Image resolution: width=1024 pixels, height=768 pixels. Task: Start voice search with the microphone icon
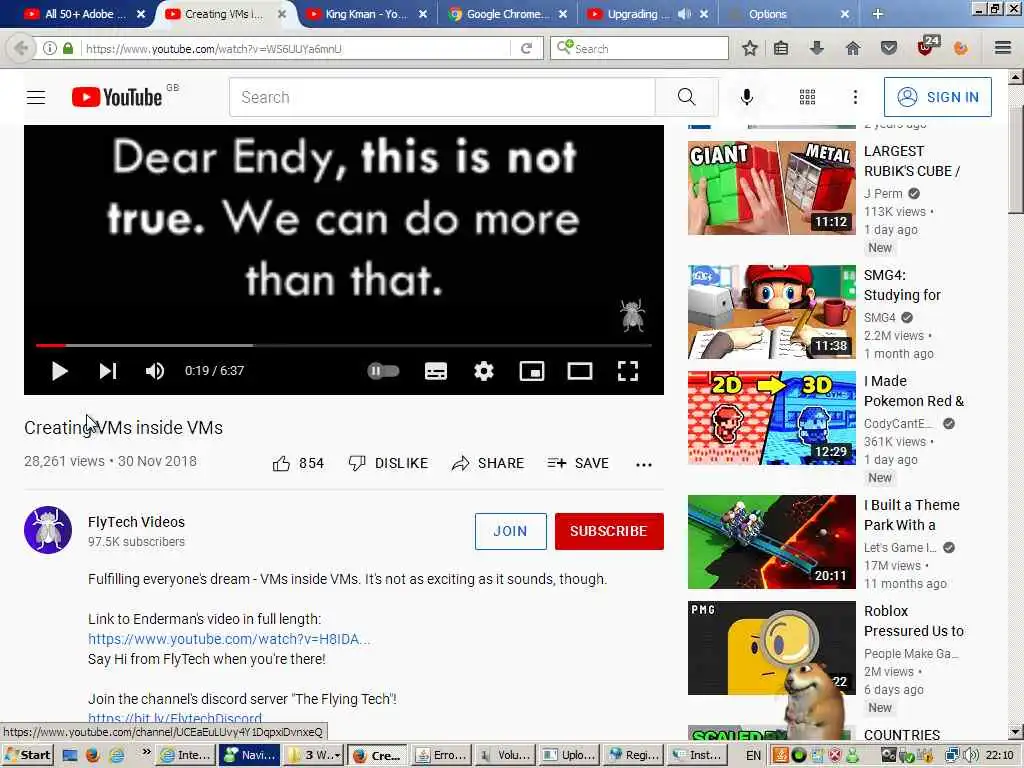[746, 97]
